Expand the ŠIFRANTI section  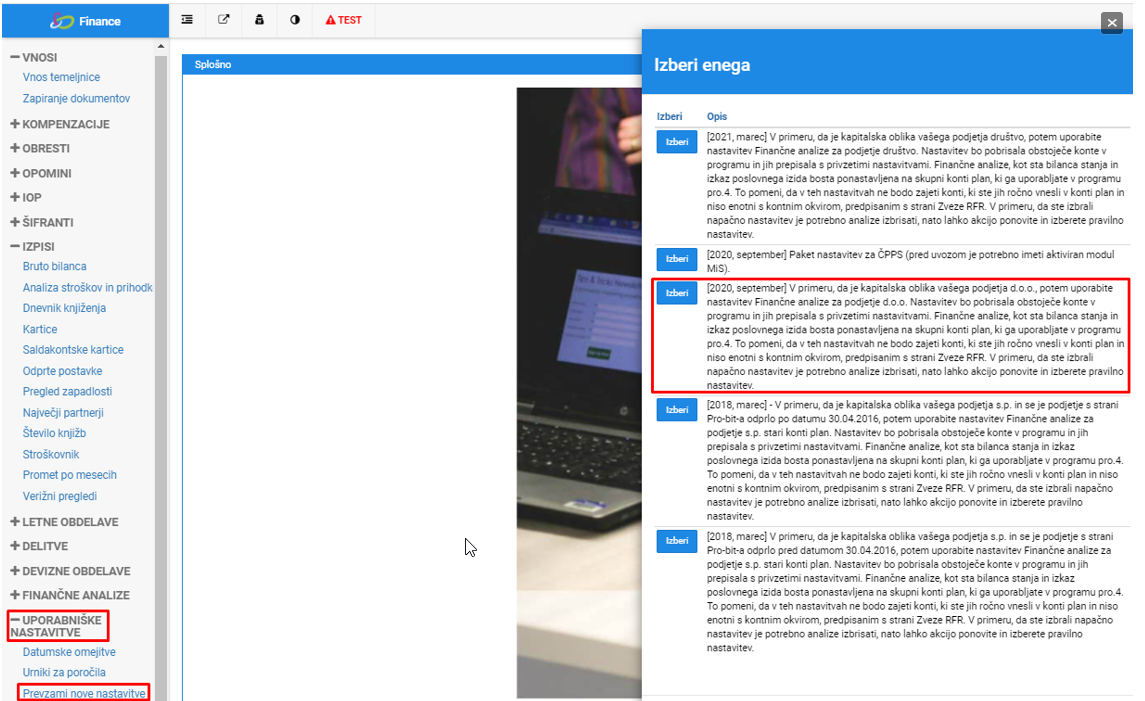tap(42, 222)
